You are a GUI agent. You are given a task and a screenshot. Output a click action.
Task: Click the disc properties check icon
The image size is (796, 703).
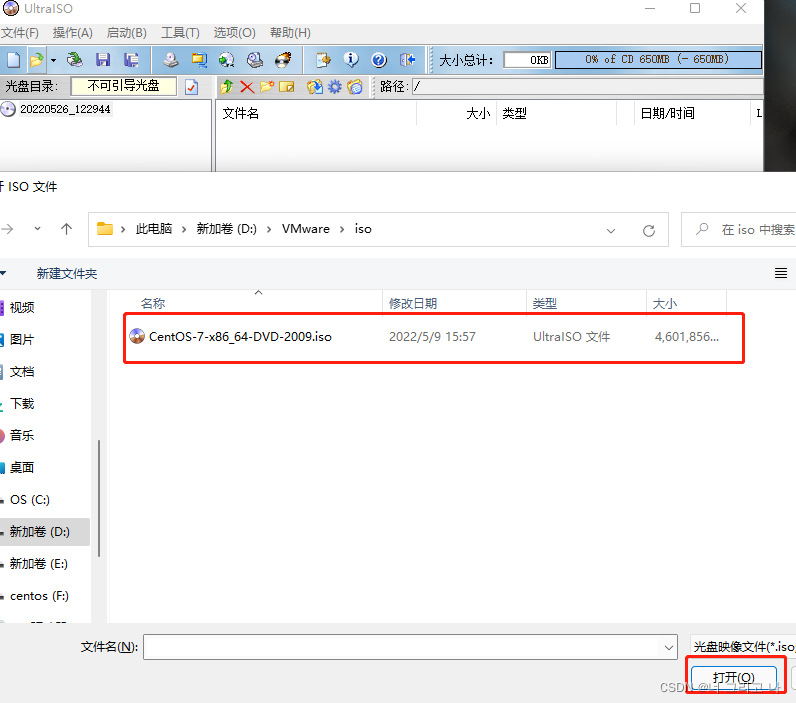(x=191, y=87)
